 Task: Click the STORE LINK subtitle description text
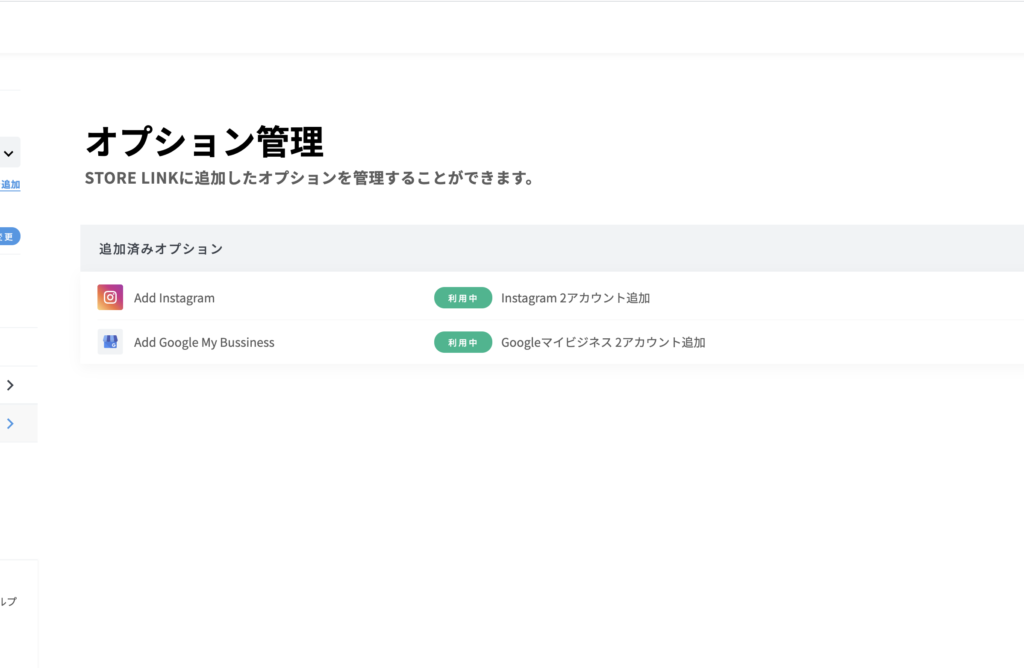[308, 179]
